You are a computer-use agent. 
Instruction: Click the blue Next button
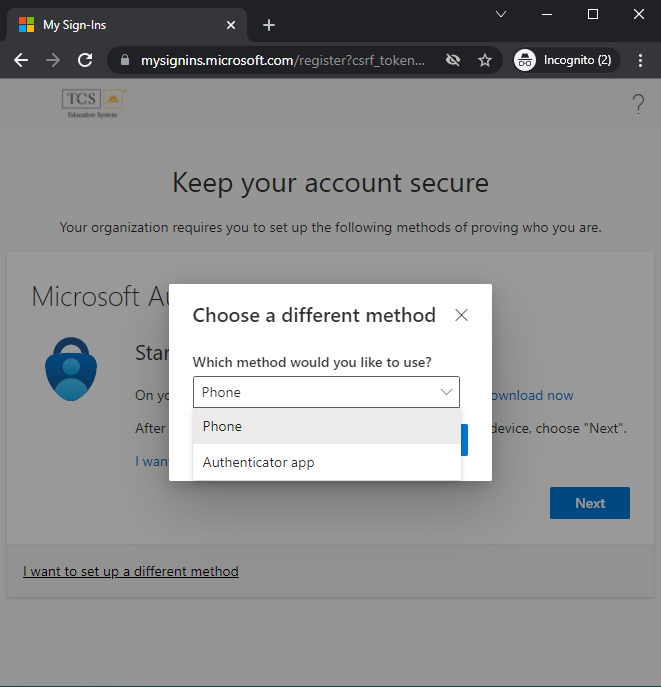(x=590, y=503)
